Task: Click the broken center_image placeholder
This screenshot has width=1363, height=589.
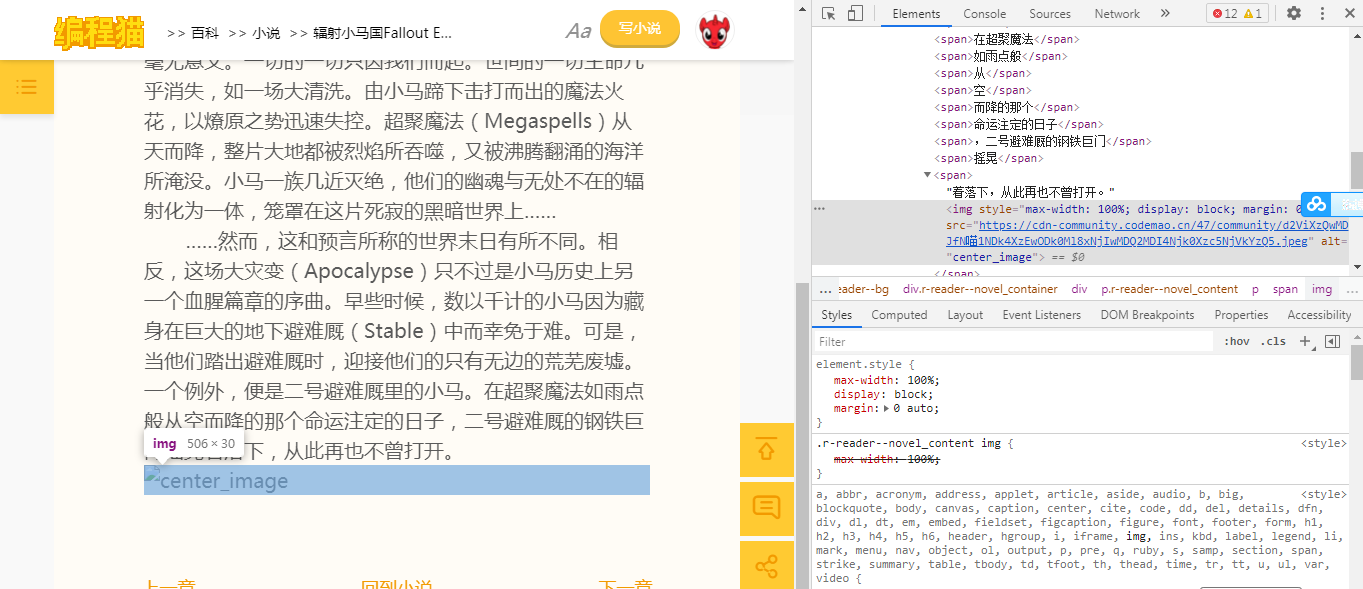Action: tap(397, 480)
